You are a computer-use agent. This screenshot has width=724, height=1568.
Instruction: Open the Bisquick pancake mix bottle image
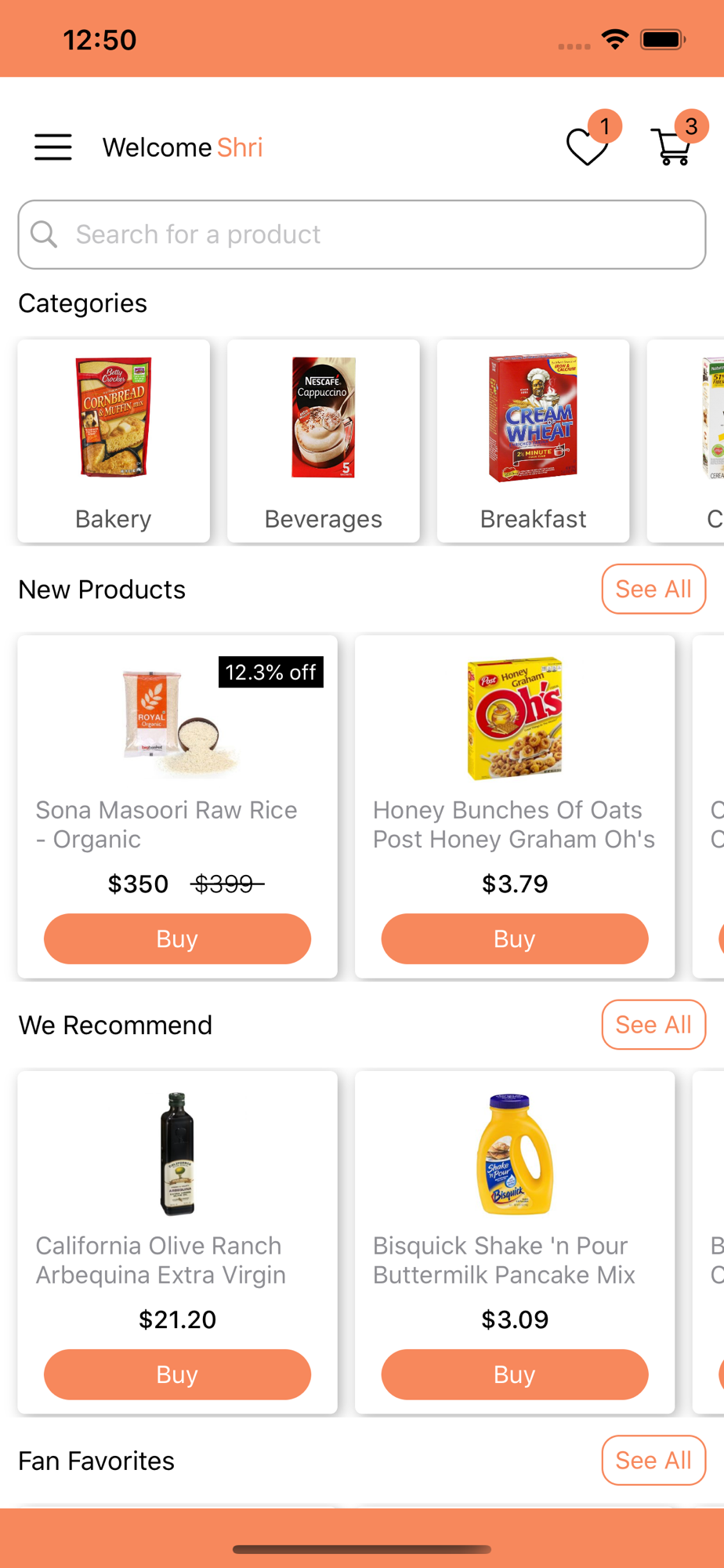tap(515, 1154)
